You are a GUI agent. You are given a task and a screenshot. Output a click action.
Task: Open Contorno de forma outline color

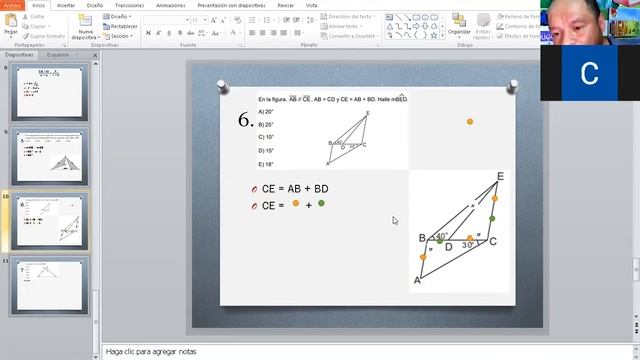click(518, 27)
